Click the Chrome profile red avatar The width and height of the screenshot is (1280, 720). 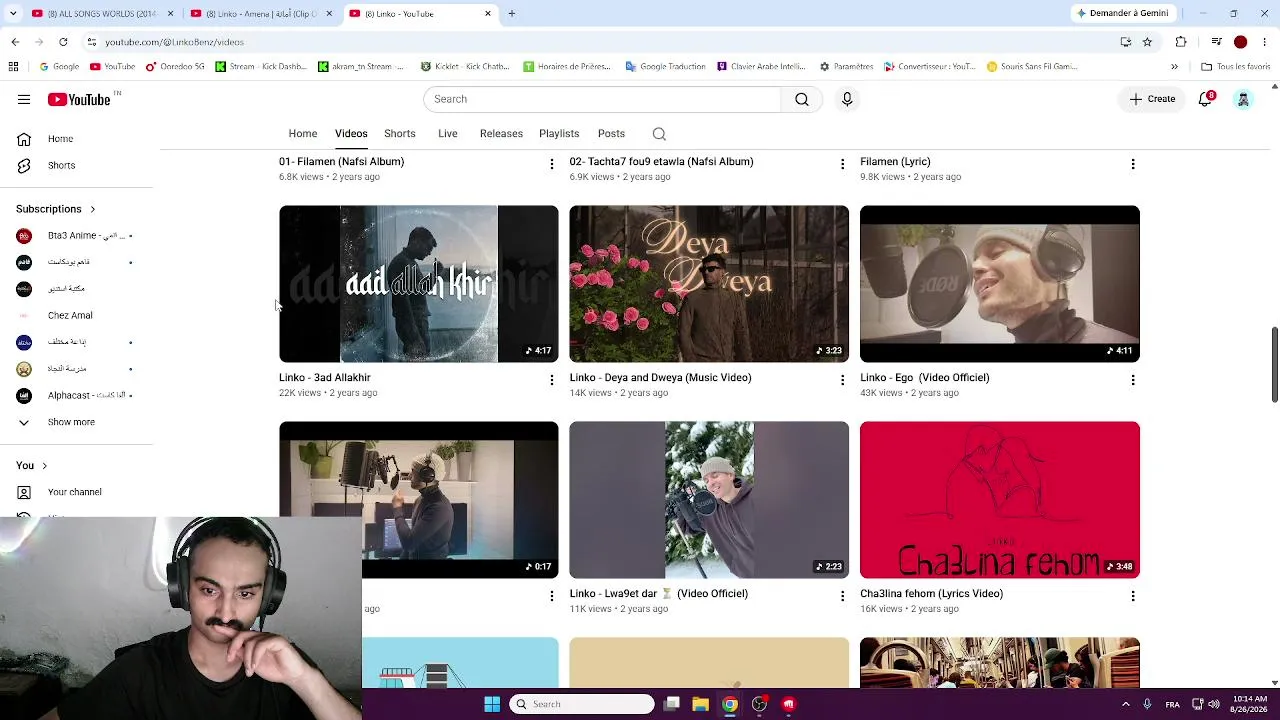[x=1240, y=42]
